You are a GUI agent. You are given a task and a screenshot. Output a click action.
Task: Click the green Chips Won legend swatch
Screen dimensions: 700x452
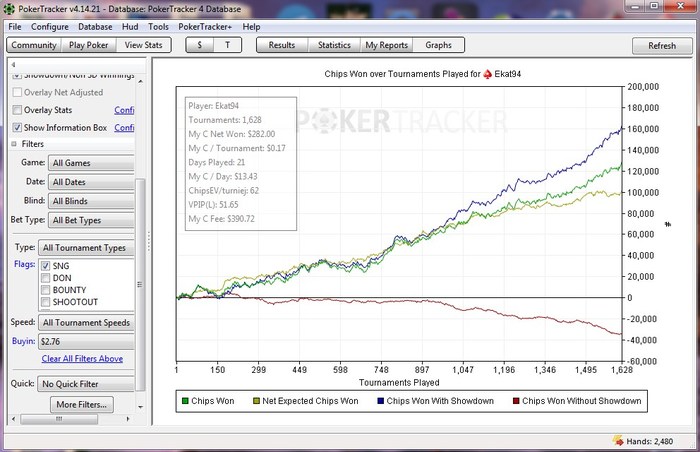coord(185,401)
